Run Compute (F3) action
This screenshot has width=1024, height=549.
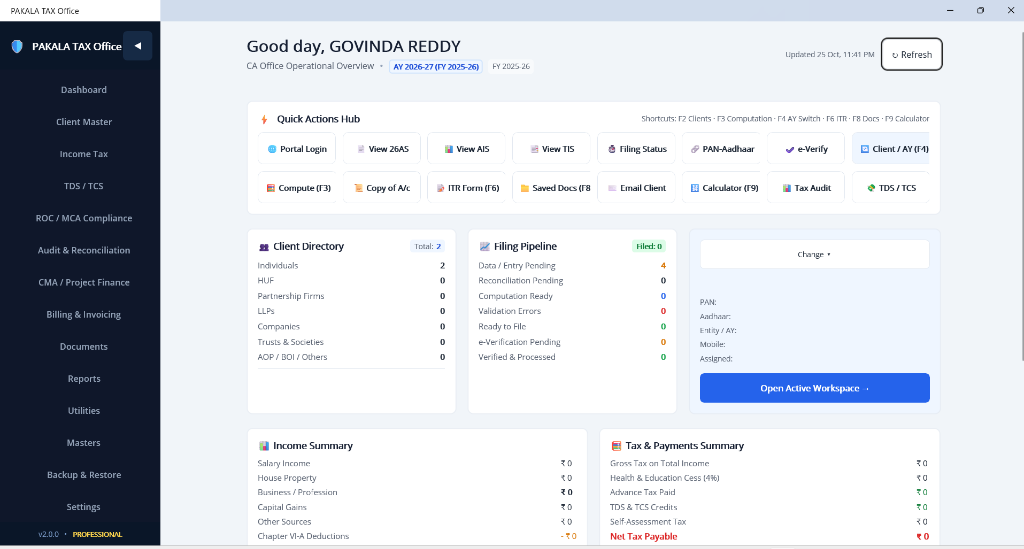297,187
